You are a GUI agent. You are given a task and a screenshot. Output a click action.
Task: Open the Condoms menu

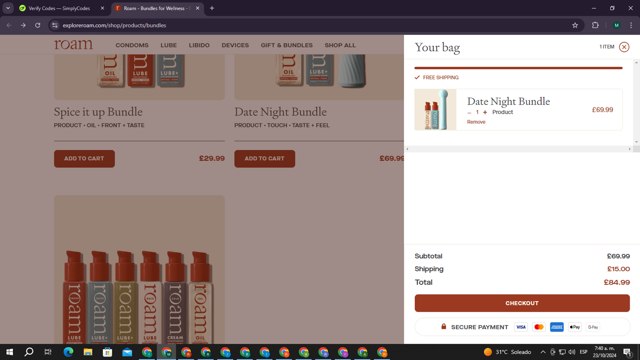pyautogui.click(x=132, y=45)
